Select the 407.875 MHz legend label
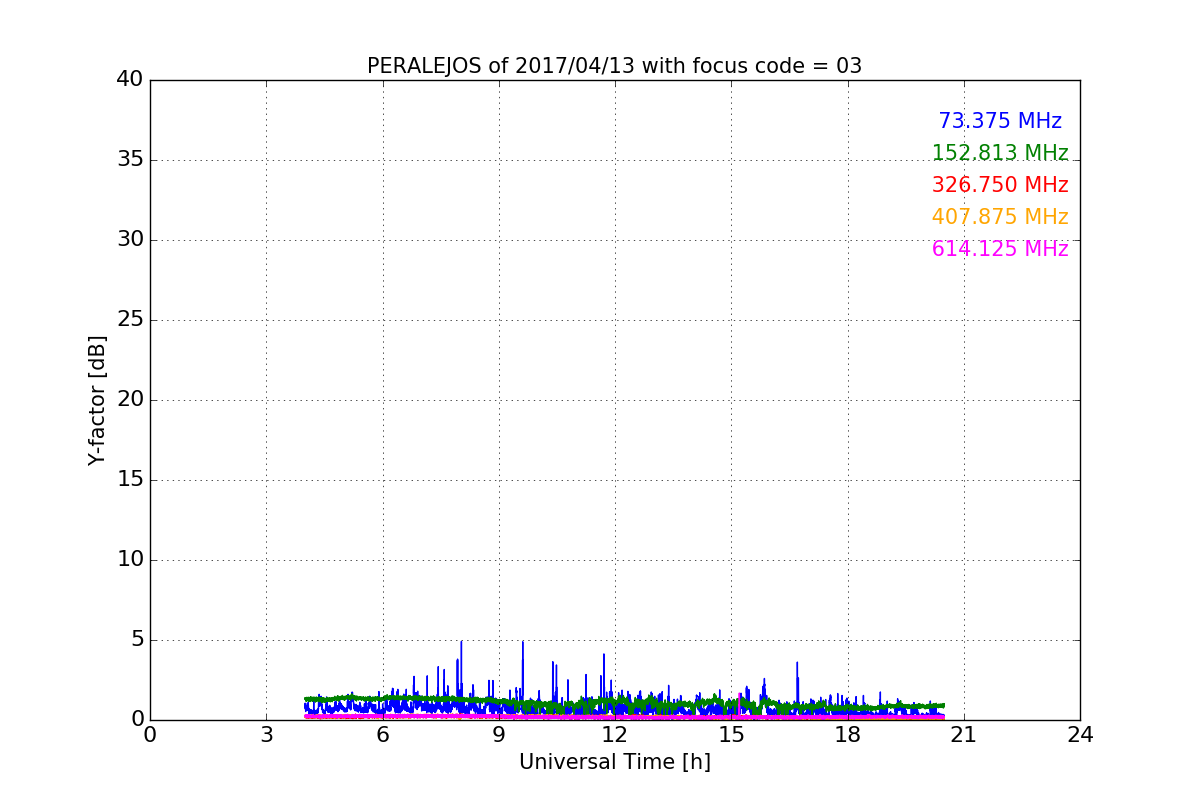The image size is (1200, 800). click(x=1000, y=217)
